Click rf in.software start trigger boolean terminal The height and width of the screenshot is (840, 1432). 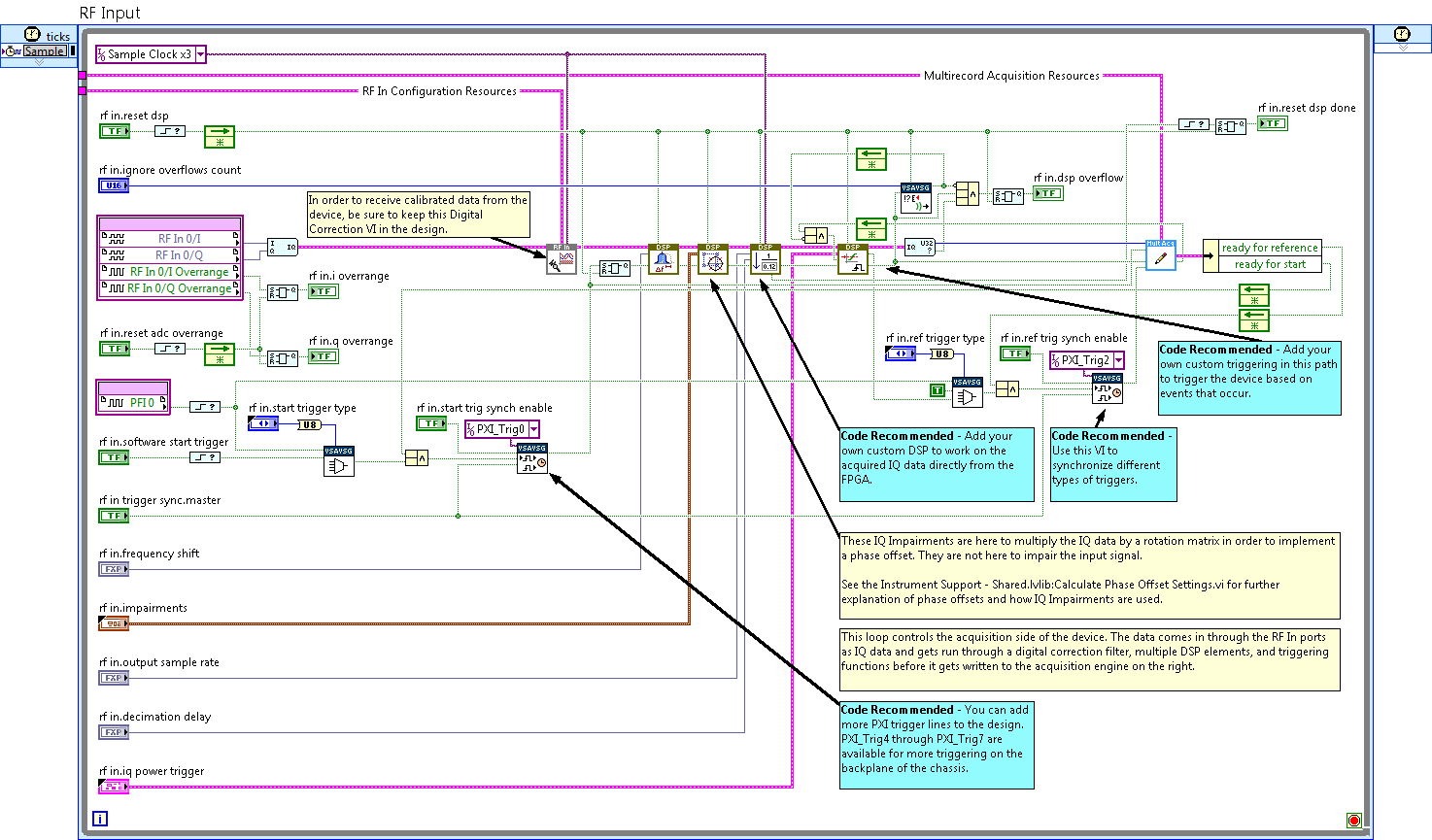click(x=114, y=457)
